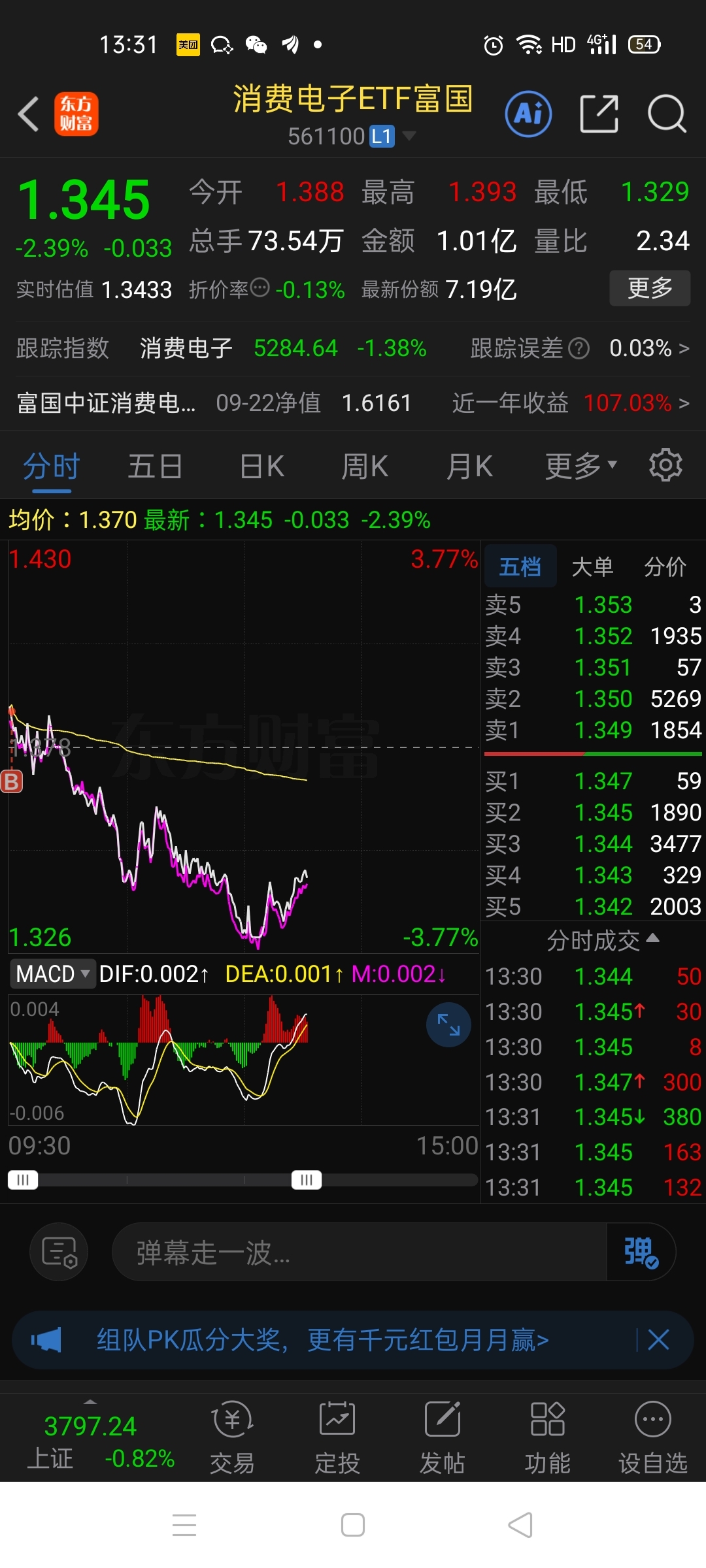Image resolution: width=706 pixels, height=1568 pixels.
Task: Switch to the 分时 chart tab
Action: [x=51, y=466]
